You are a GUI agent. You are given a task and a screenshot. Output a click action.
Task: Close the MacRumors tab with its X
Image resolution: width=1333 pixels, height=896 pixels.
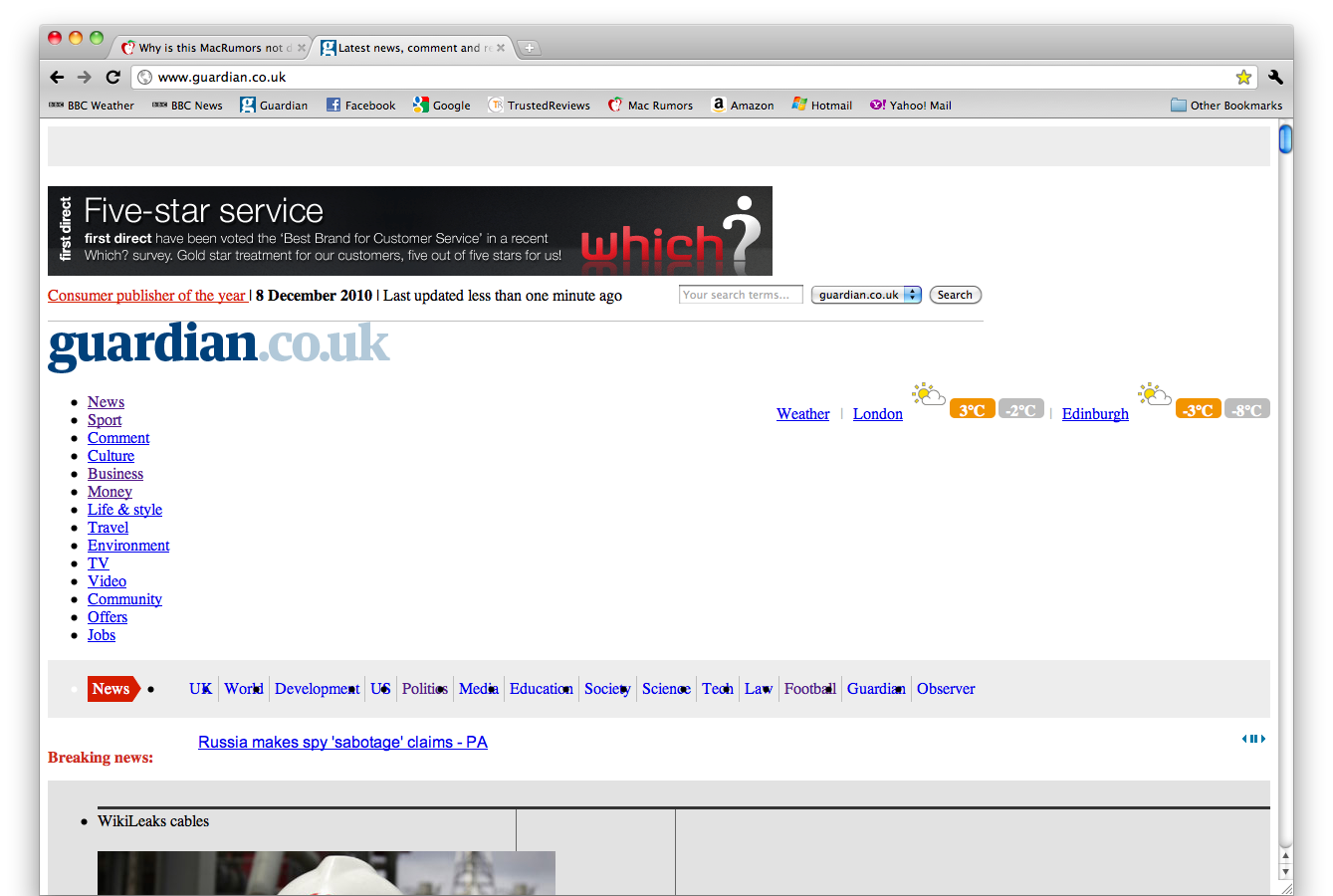point(302,48)
